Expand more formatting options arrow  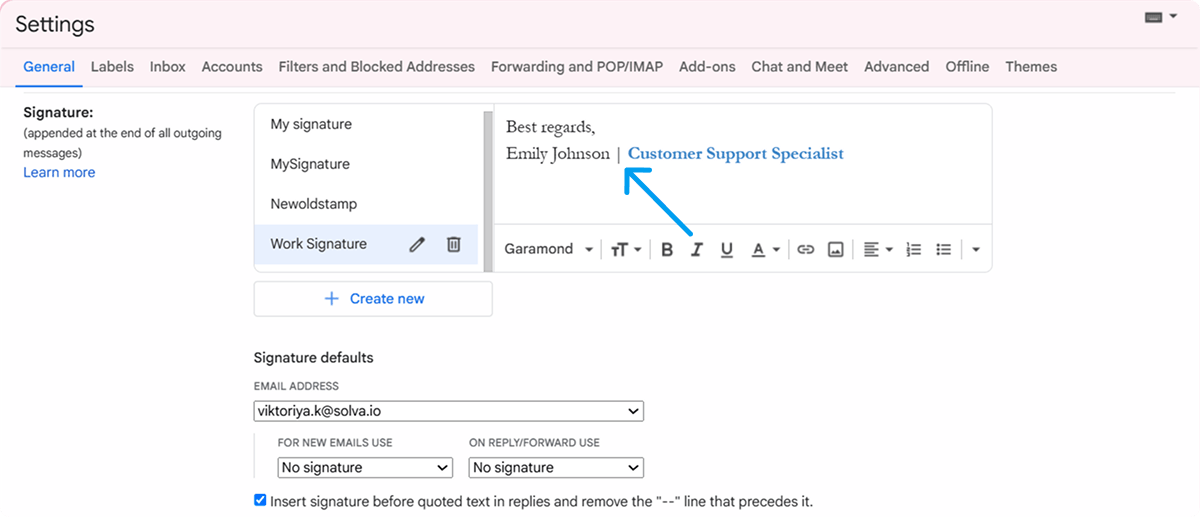coord(976,250)
